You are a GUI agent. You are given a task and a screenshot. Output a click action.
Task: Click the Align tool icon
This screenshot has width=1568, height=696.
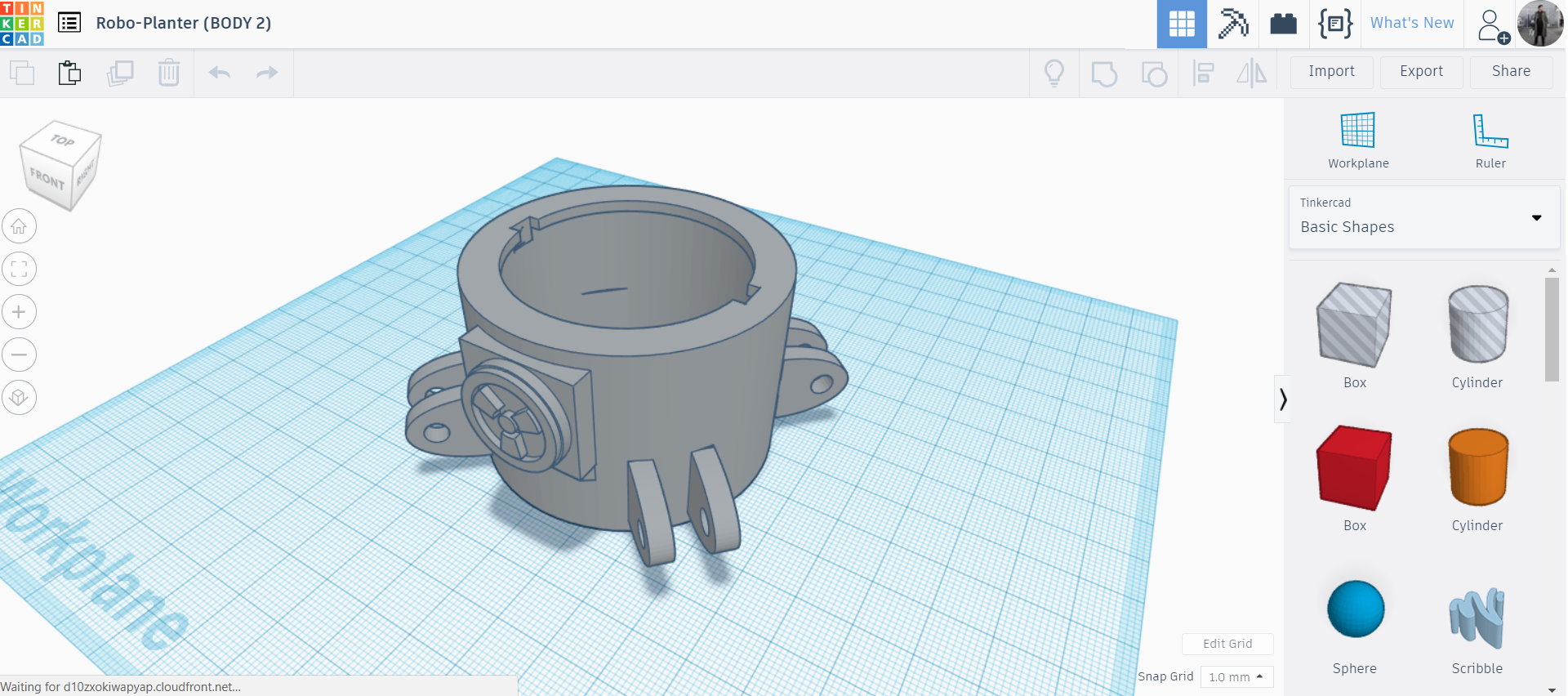pos(1204,74)
